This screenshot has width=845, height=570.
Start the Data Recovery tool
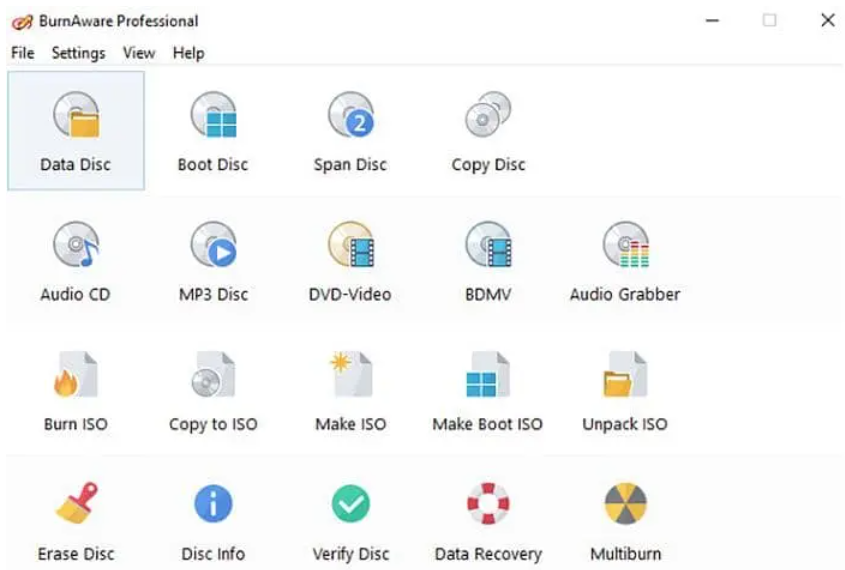tap(488, 522)
